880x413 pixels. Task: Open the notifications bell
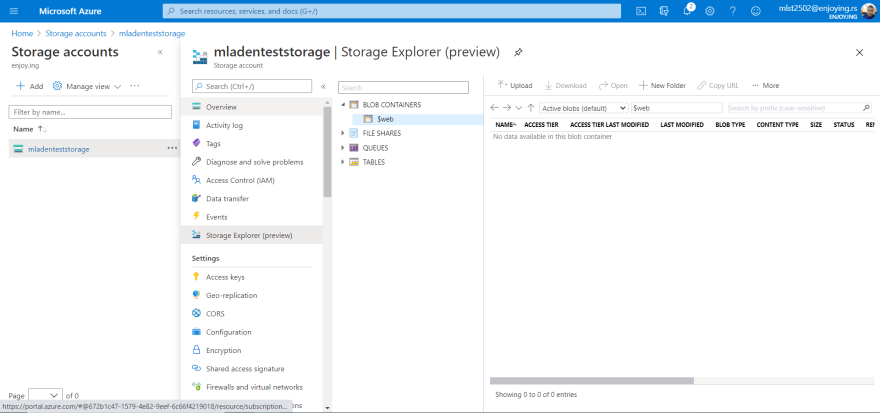click(688, 11)
